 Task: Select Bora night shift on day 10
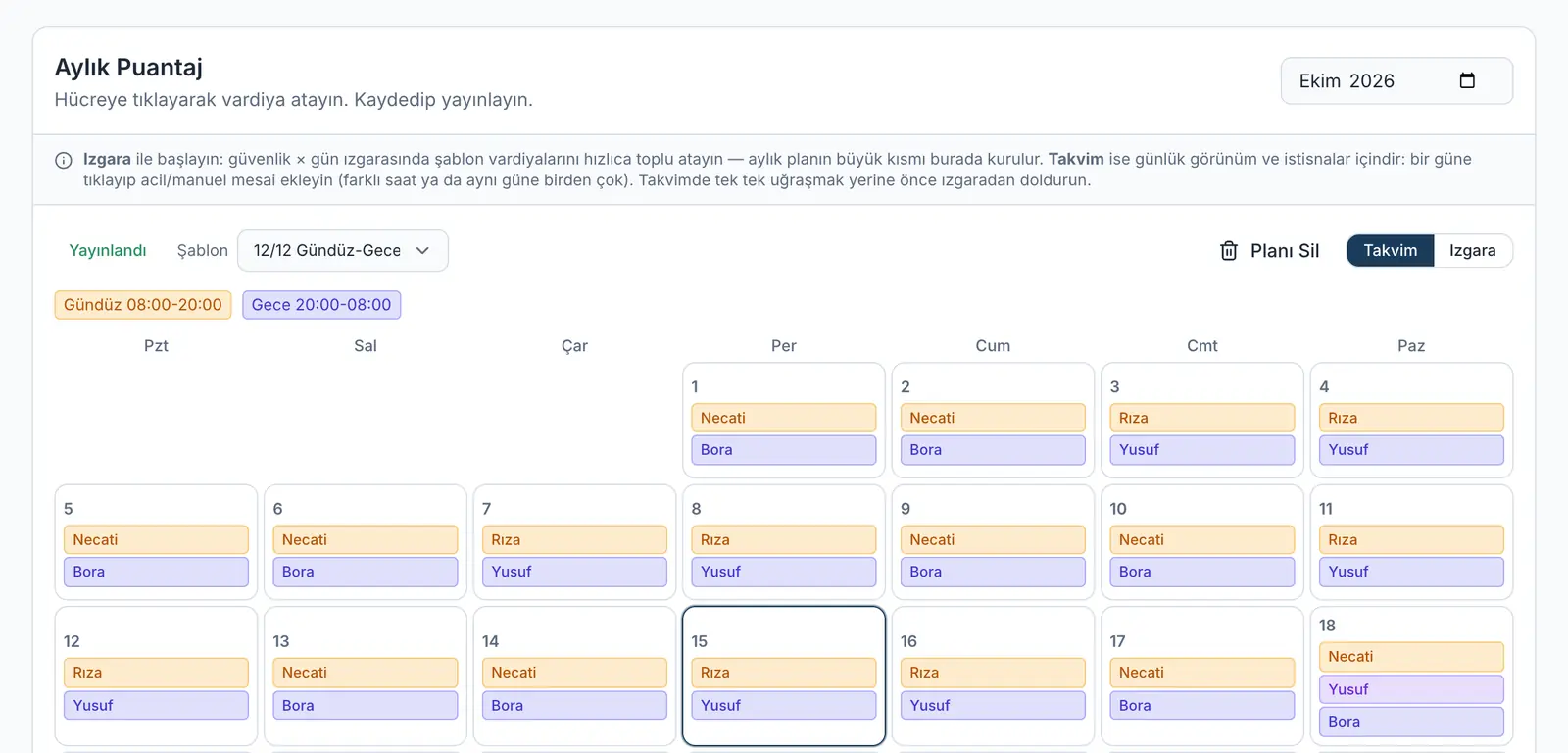[x=1202, y=572]
